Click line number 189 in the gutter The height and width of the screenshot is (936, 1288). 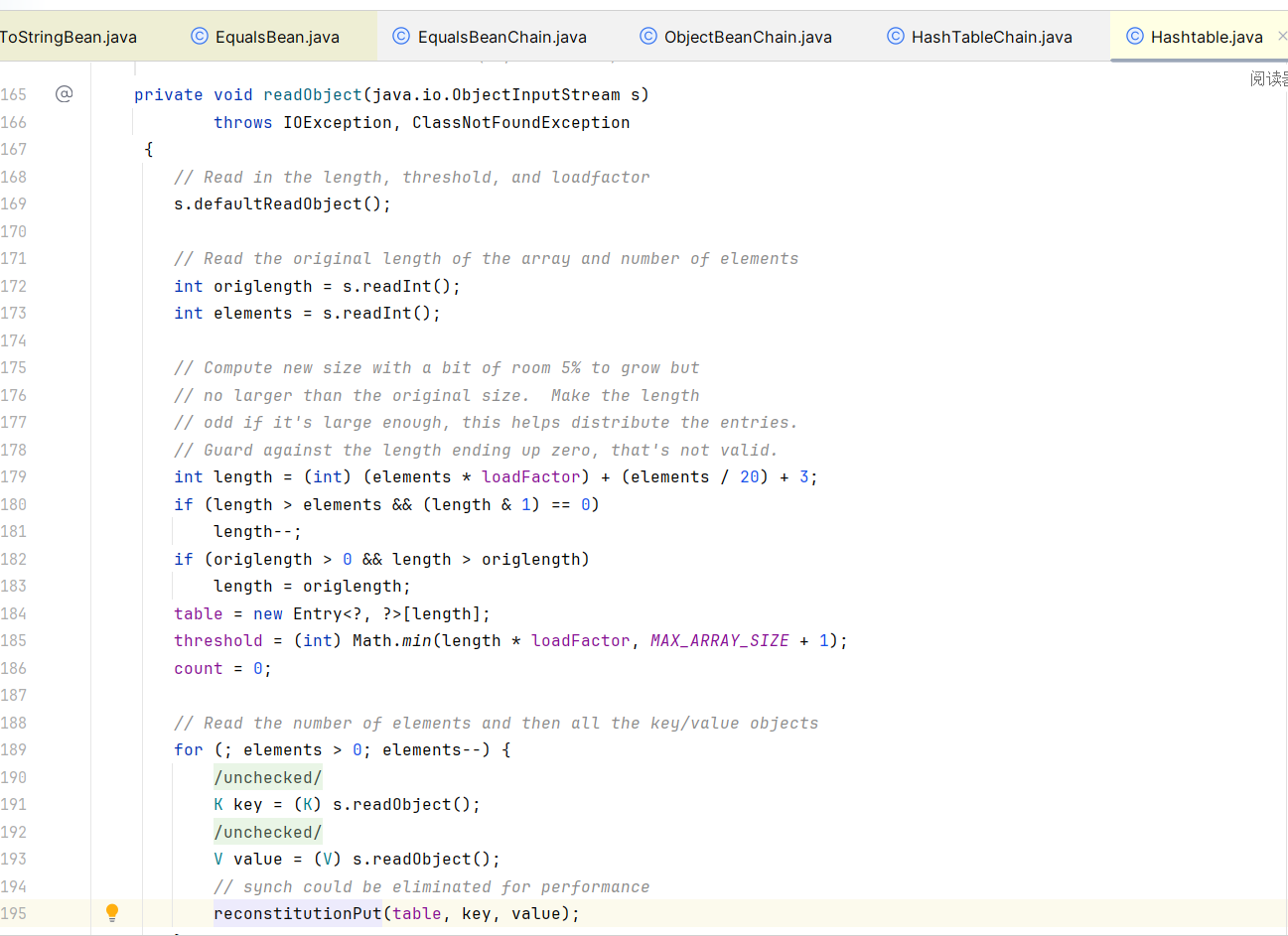[14, 749]
